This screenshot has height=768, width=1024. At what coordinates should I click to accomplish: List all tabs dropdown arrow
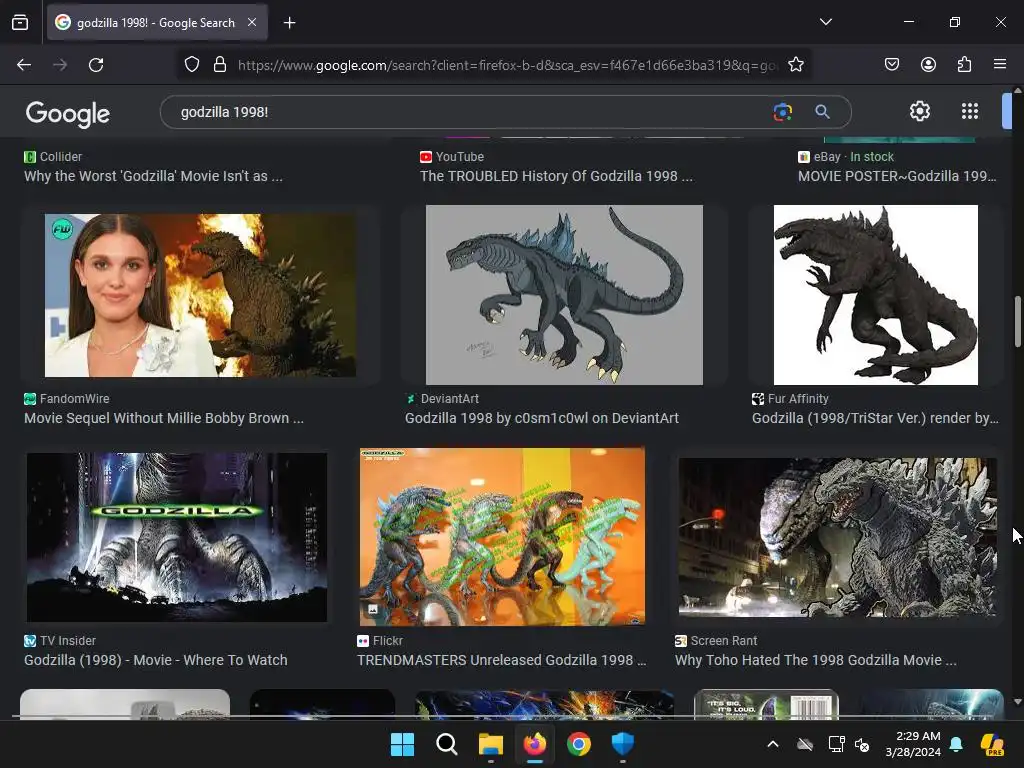[x=826, y=22]
